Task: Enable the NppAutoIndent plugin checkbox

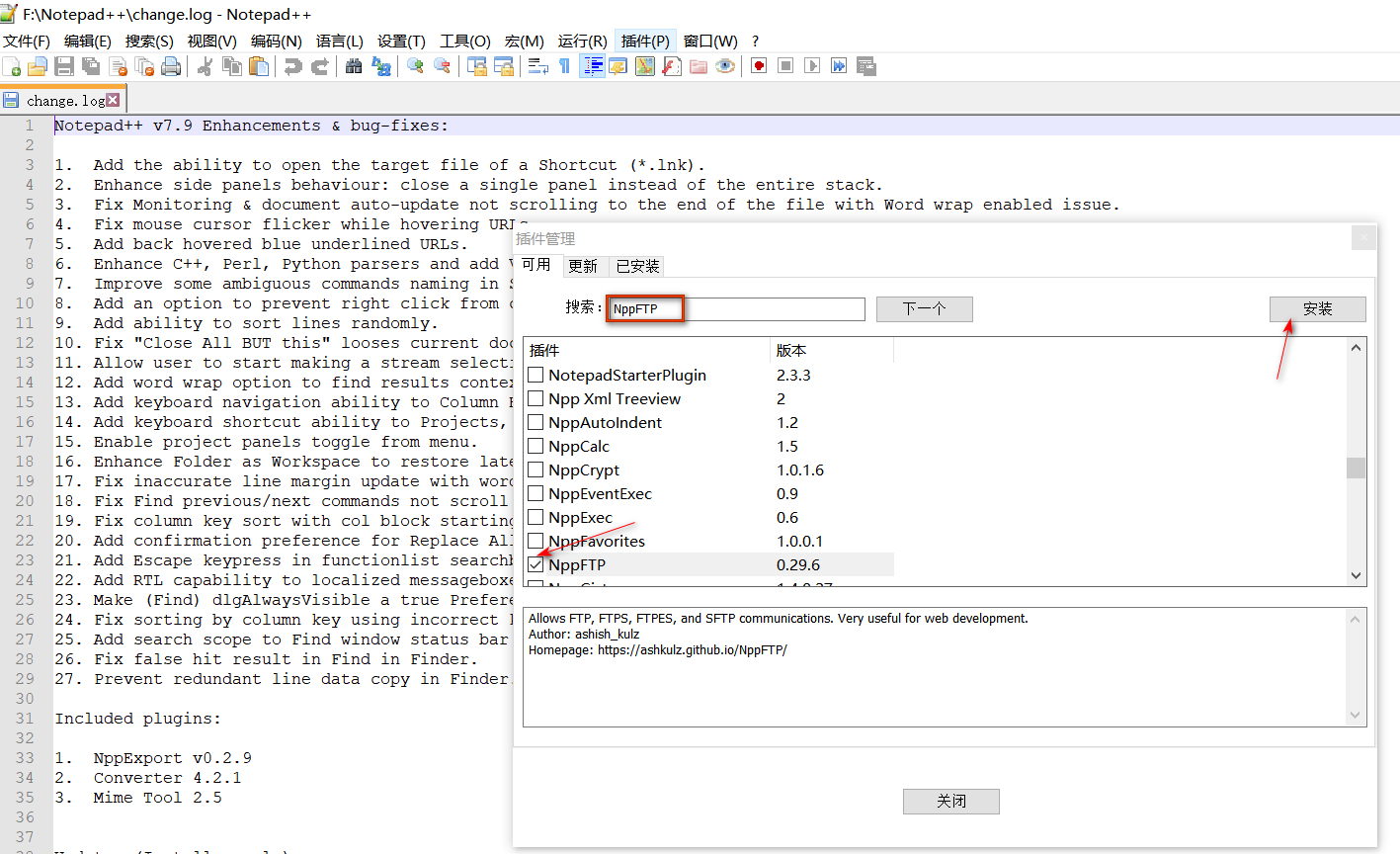Action: pyautogui.click(x=535, y=423)
